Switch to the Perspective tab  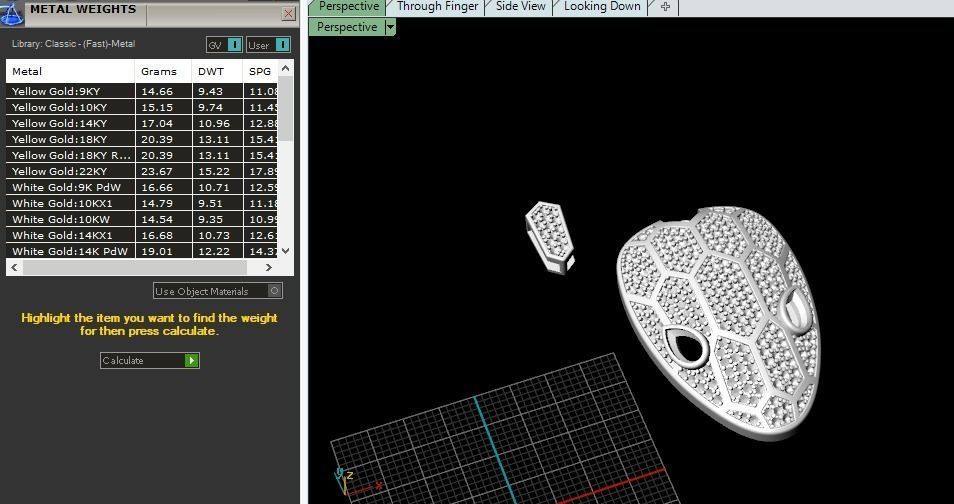[x=349, y=7]
